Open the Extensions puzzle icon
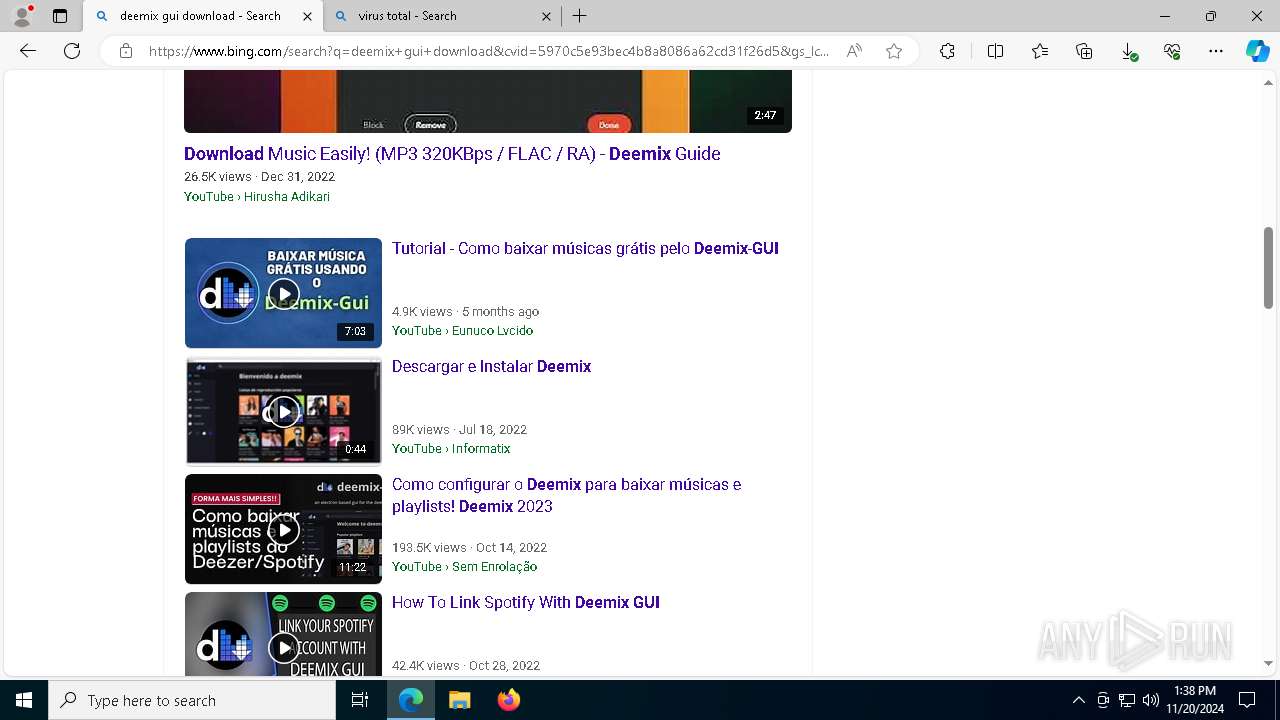 pos(947,51)
